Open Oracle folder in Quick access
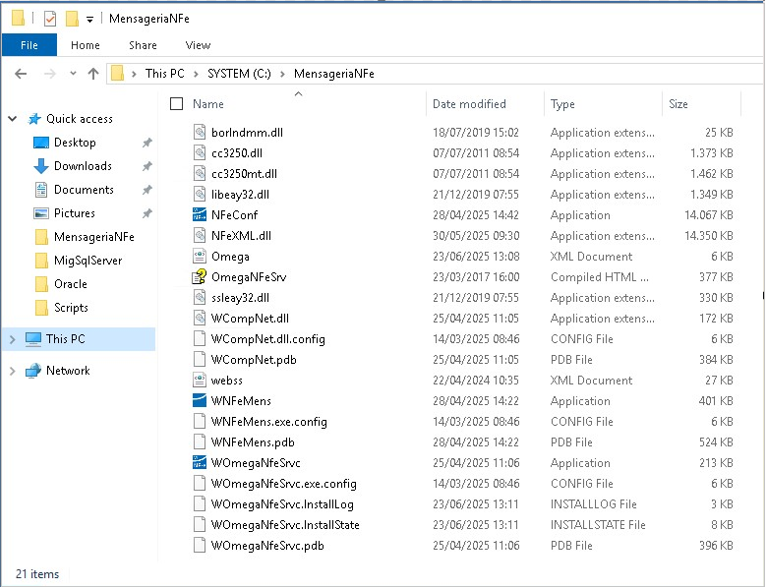 [x=71, y=284]
